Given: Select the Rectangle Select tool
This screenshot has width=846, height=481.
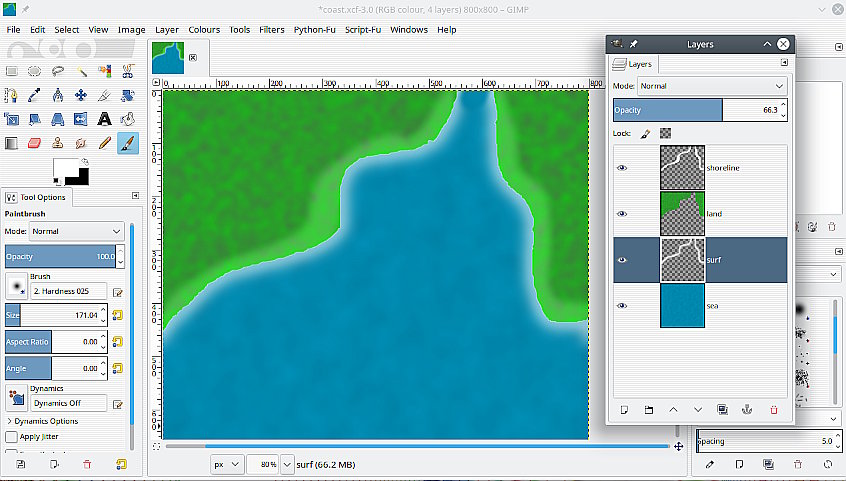Looking at the screenshot, I should point(12,71).
